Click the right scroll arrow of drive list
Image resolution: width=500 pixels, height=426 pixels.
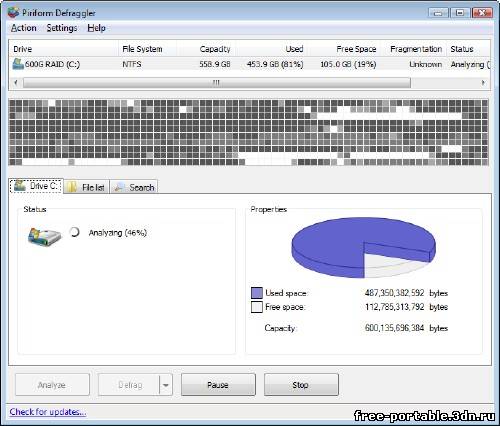483,83
